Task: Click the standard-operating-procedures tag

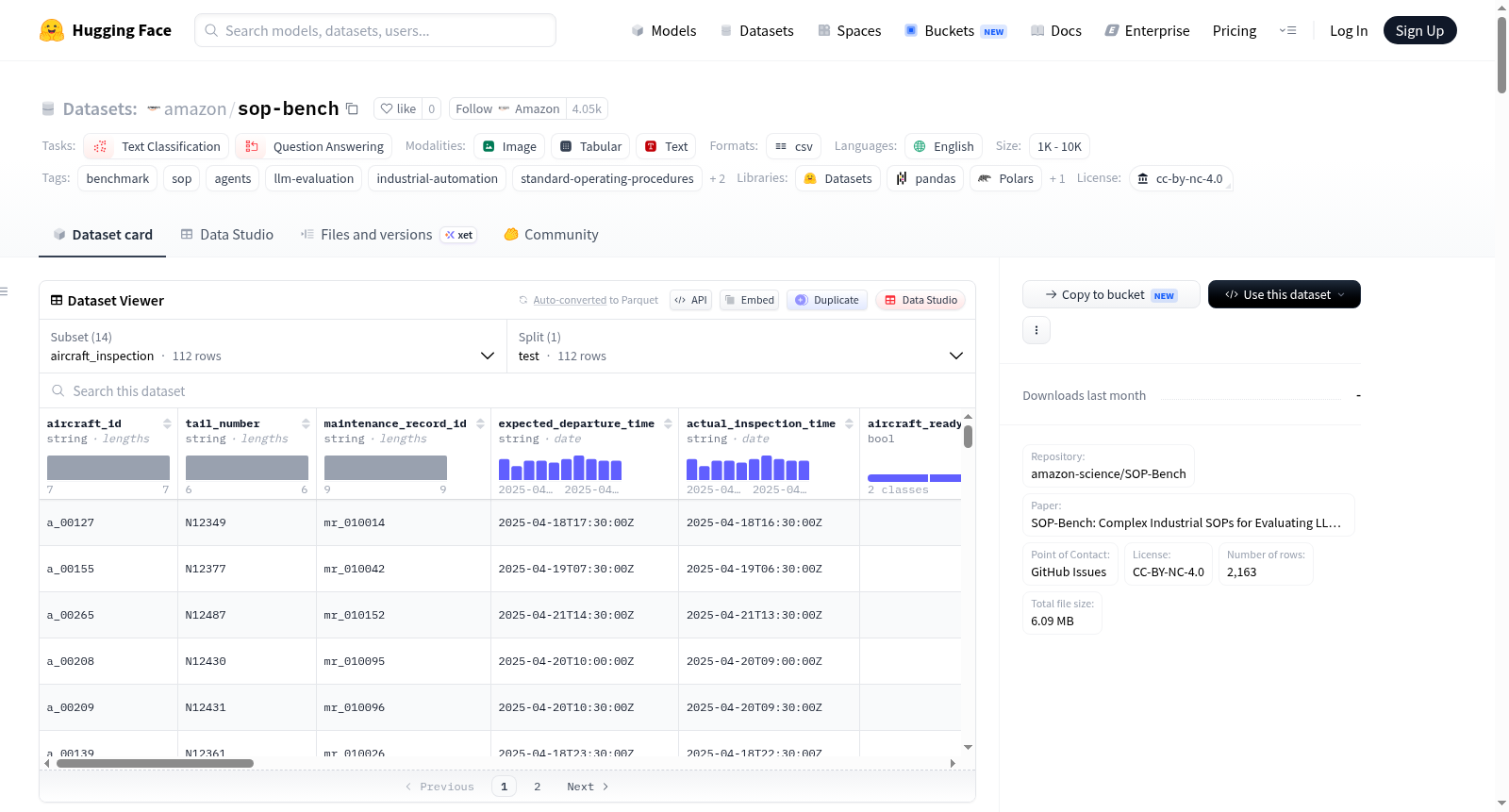Action: point(607,178)
